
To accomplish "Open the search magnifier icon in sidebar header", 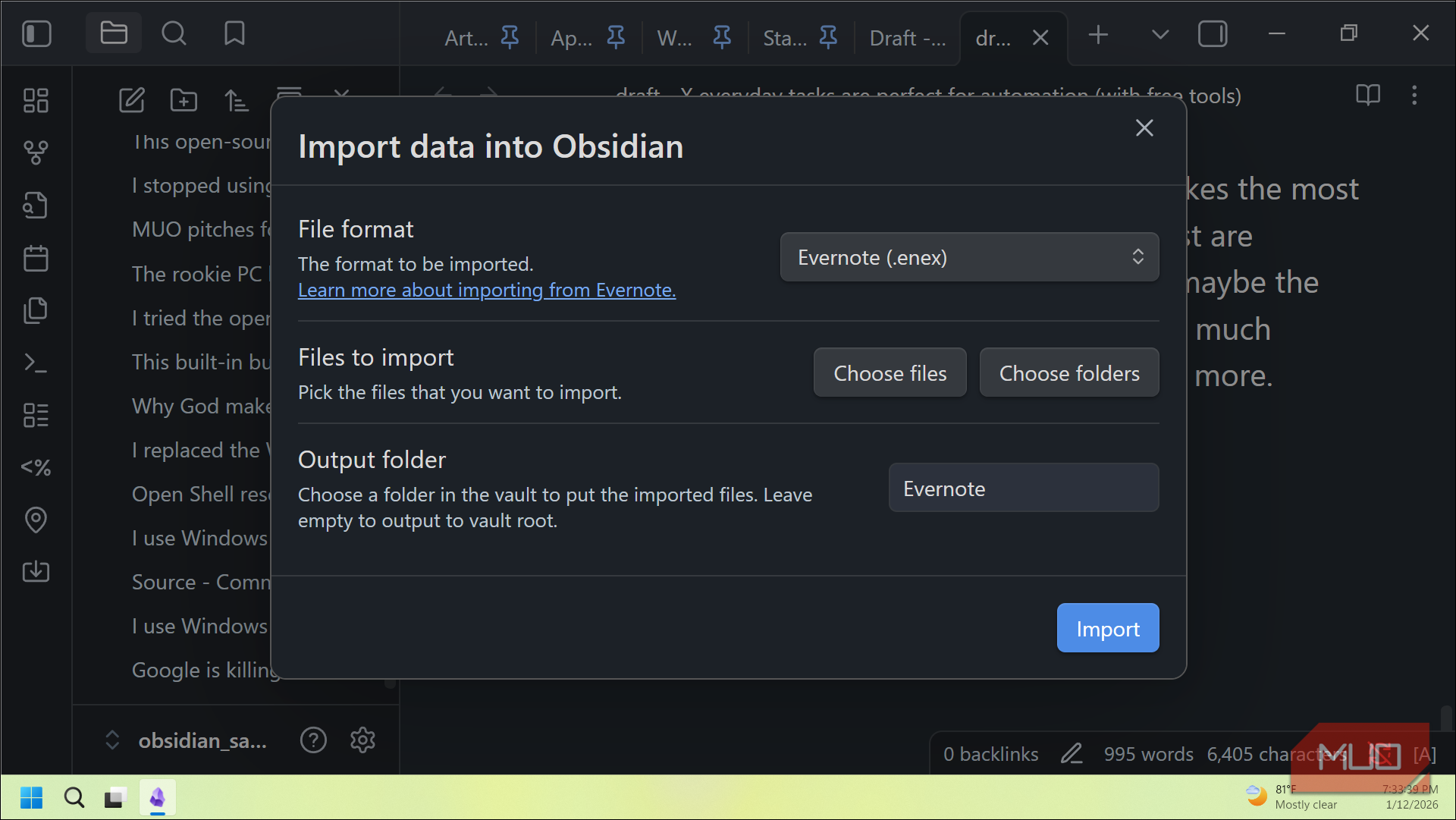I will [x=174, y=33].
